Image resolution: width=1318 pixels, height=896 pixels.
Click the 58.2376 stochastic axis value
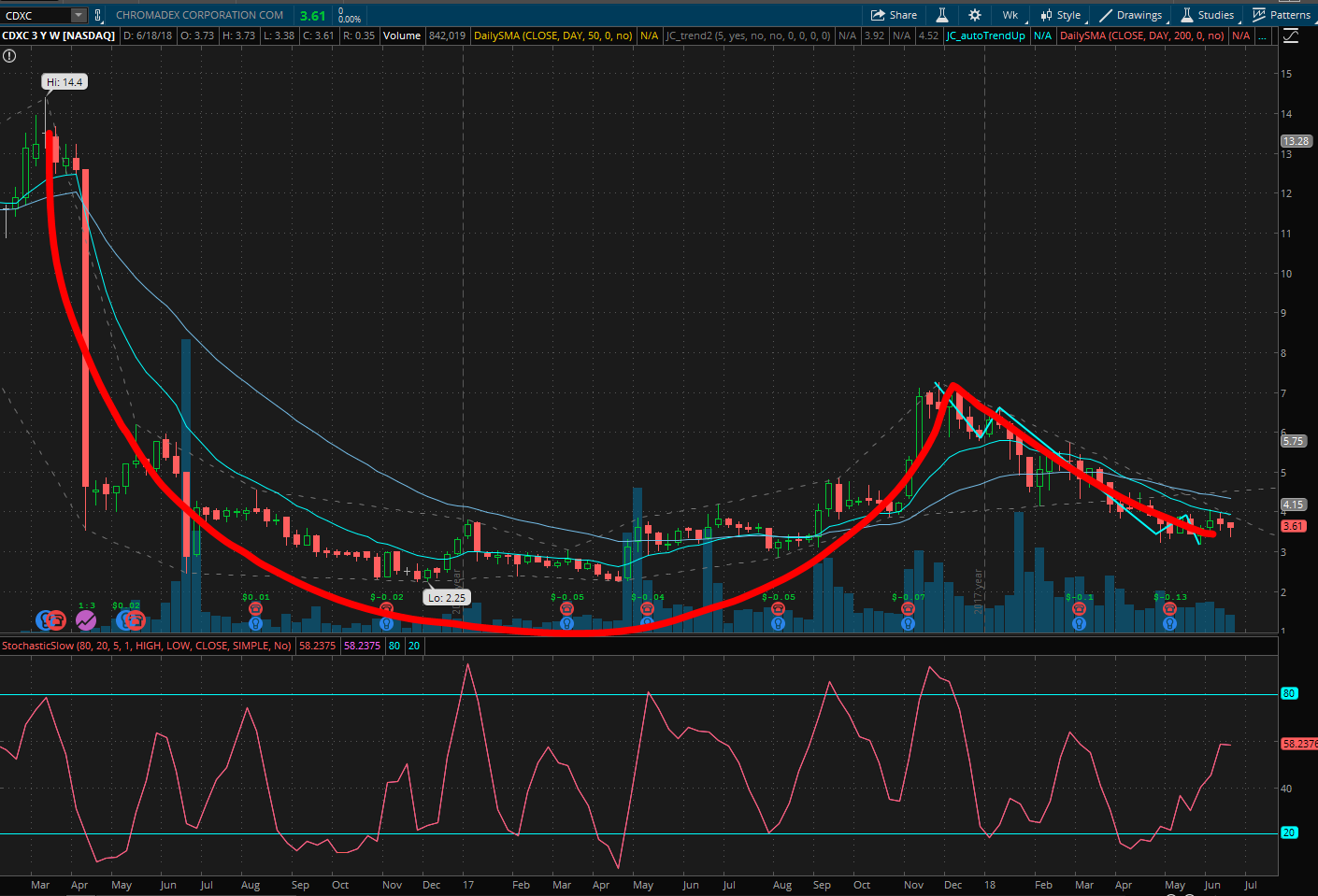pyautogui.click(x=1299, y=744)
